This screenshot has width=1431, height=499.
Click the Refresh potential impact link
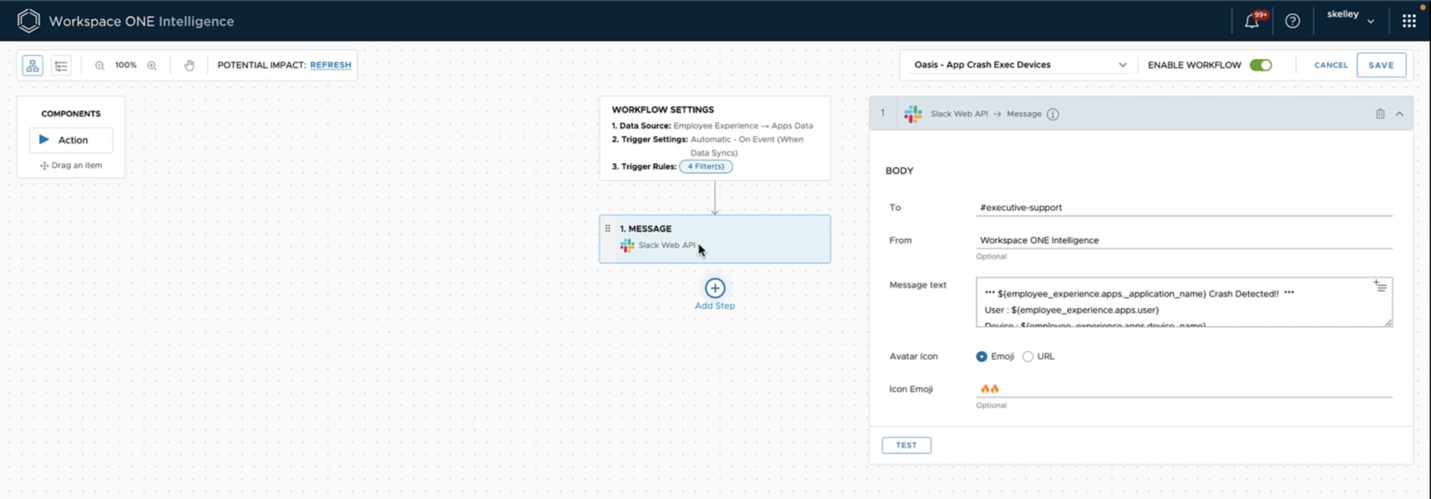coord(330,65)
